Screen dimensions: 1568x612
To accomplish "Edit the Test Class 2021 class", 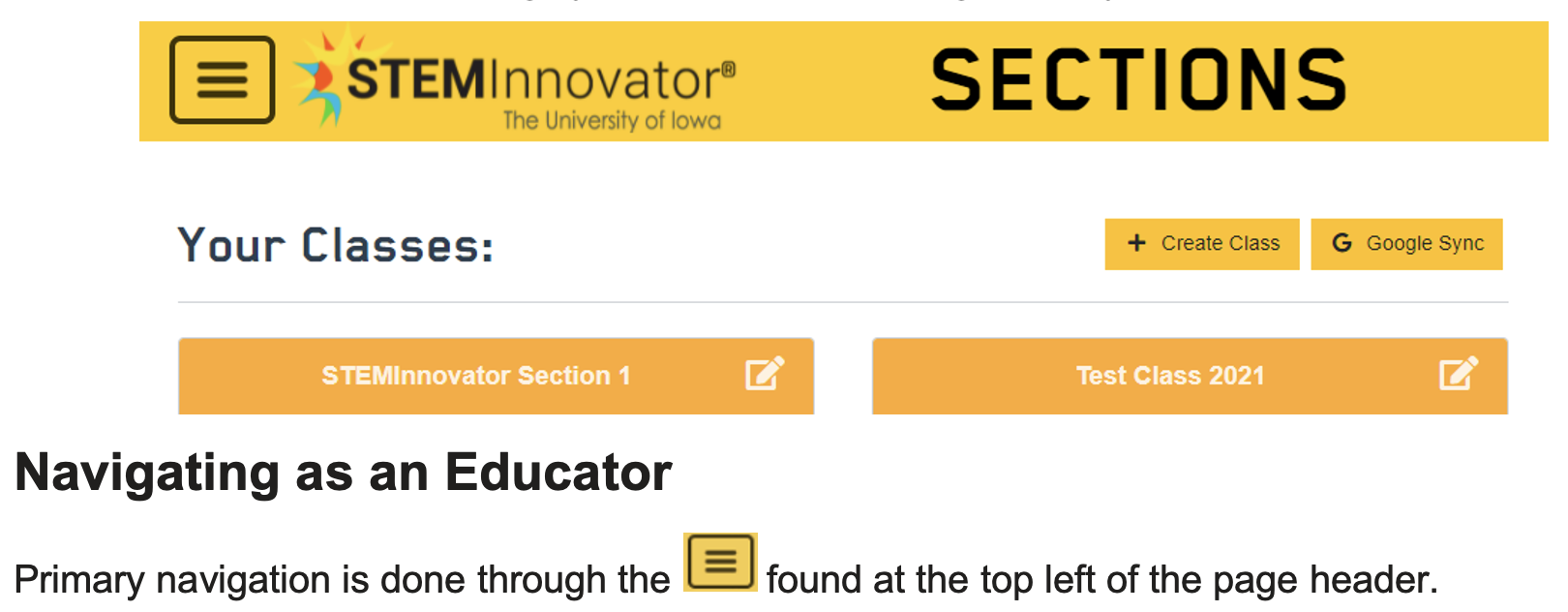I will 1458,374.
